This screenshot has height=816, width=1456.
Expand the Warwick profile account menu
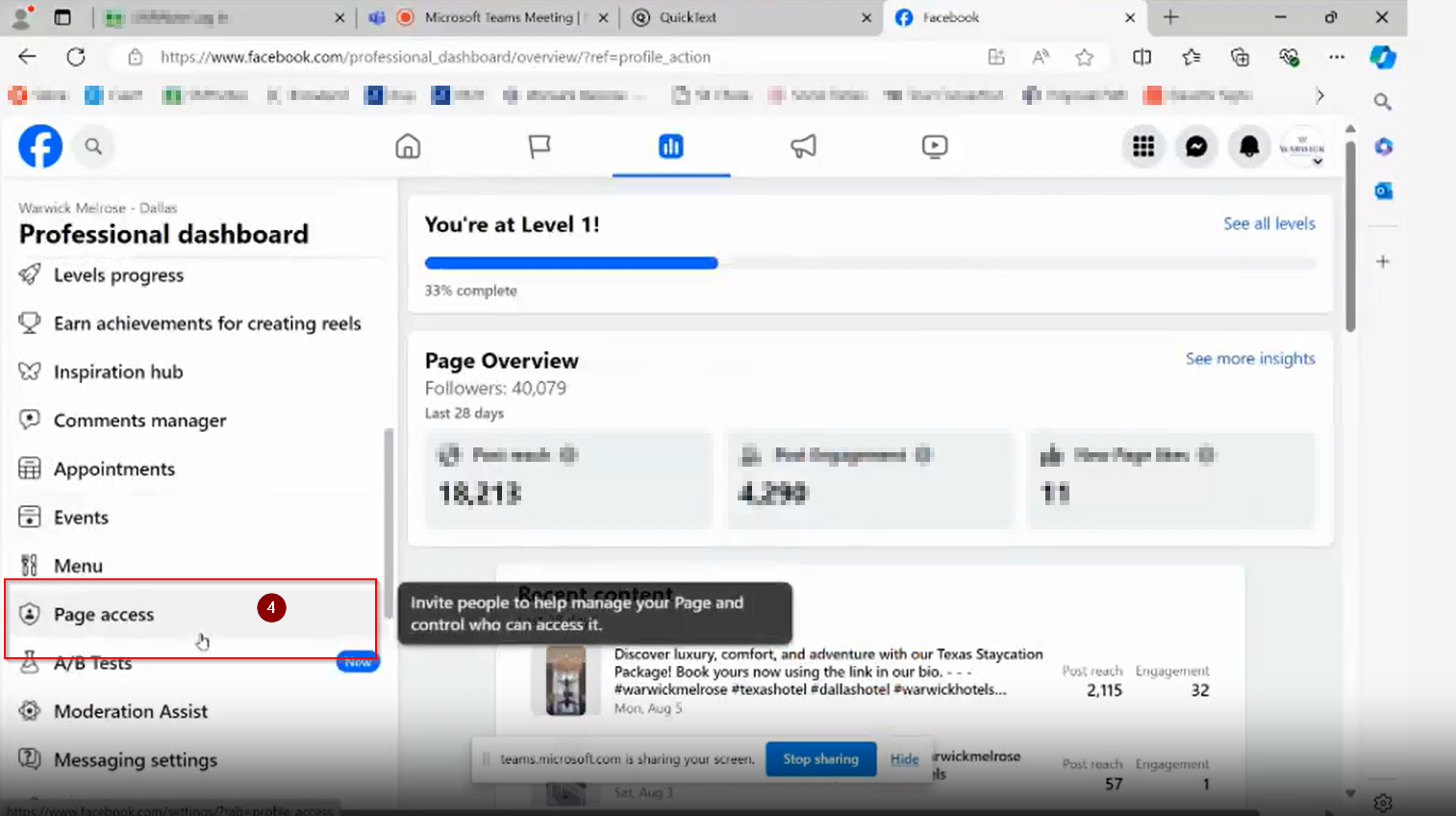pyautogui.click(x=1303, y=147)
